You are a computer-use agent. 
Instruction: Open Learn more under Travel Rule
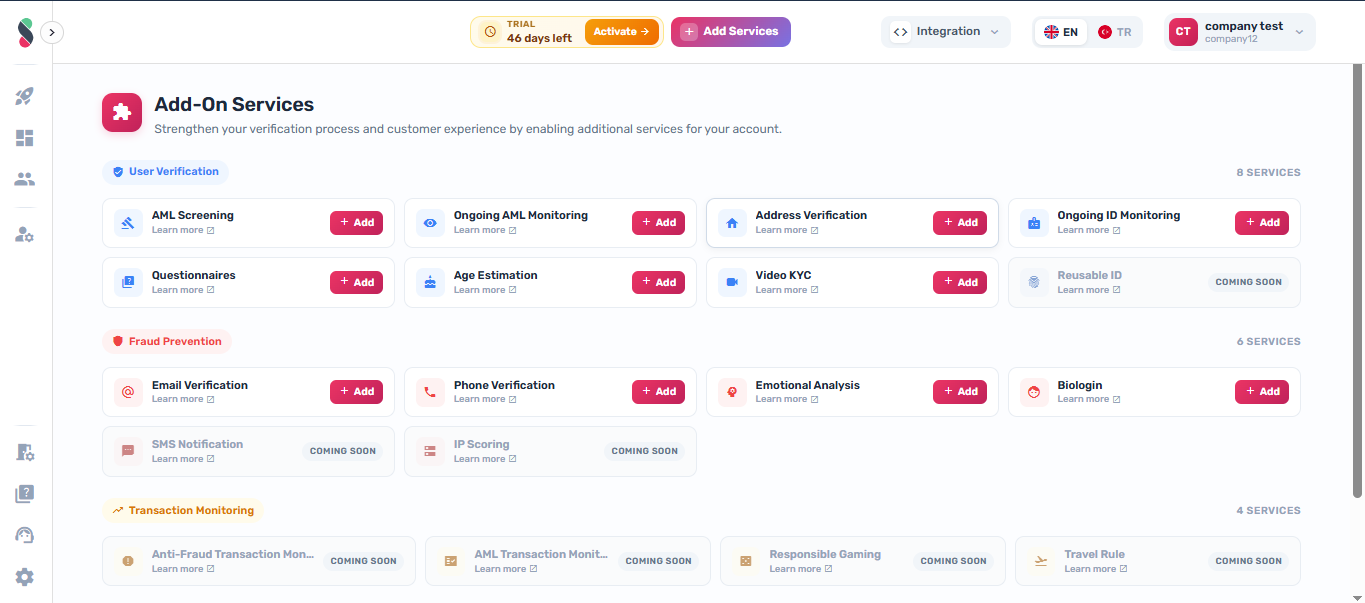point(1096,569)
